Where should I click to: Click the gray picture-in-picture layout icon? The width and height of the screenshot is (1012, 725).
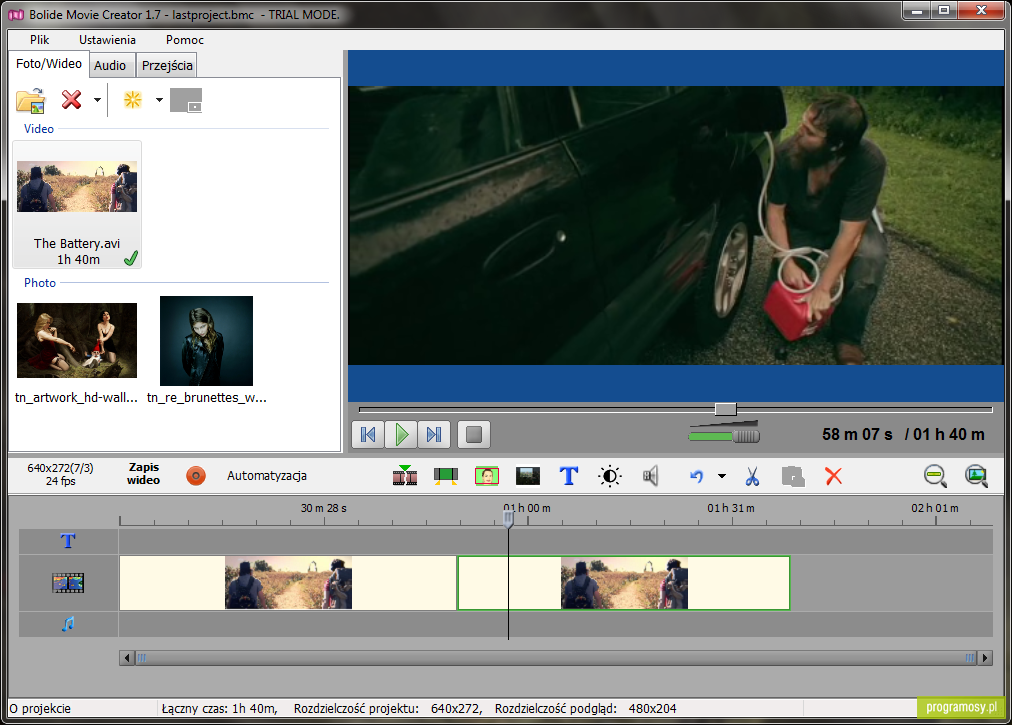coord(186,100)
